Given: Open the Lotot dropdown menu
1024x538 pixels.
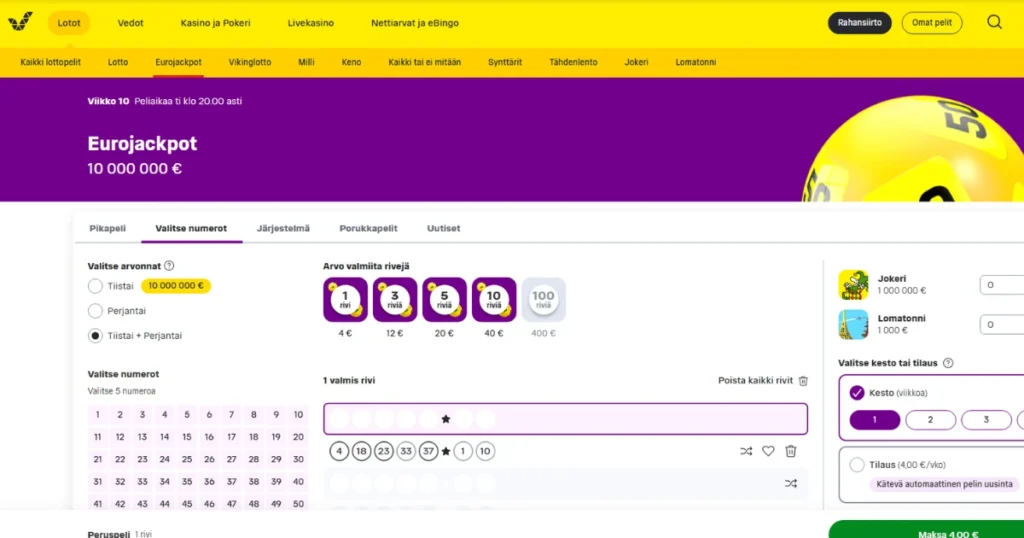Looking at the screenshot, I should pos(69,22).
